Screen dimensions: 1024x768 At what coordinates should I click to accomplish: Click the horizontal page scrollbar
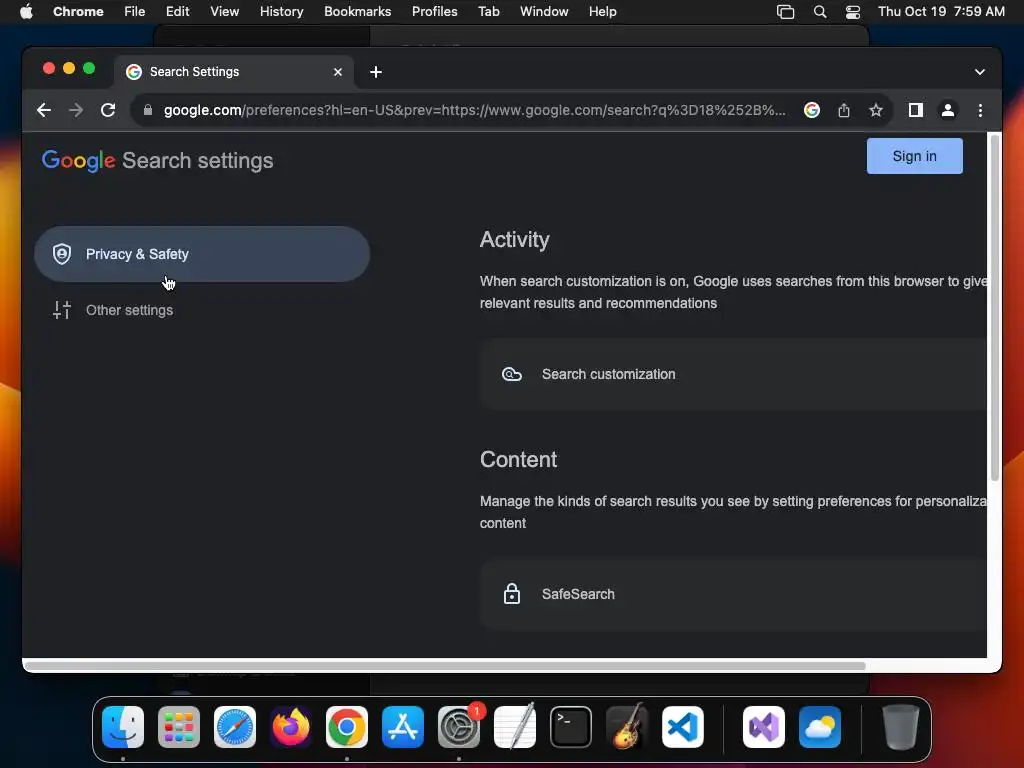click(444, 665)
